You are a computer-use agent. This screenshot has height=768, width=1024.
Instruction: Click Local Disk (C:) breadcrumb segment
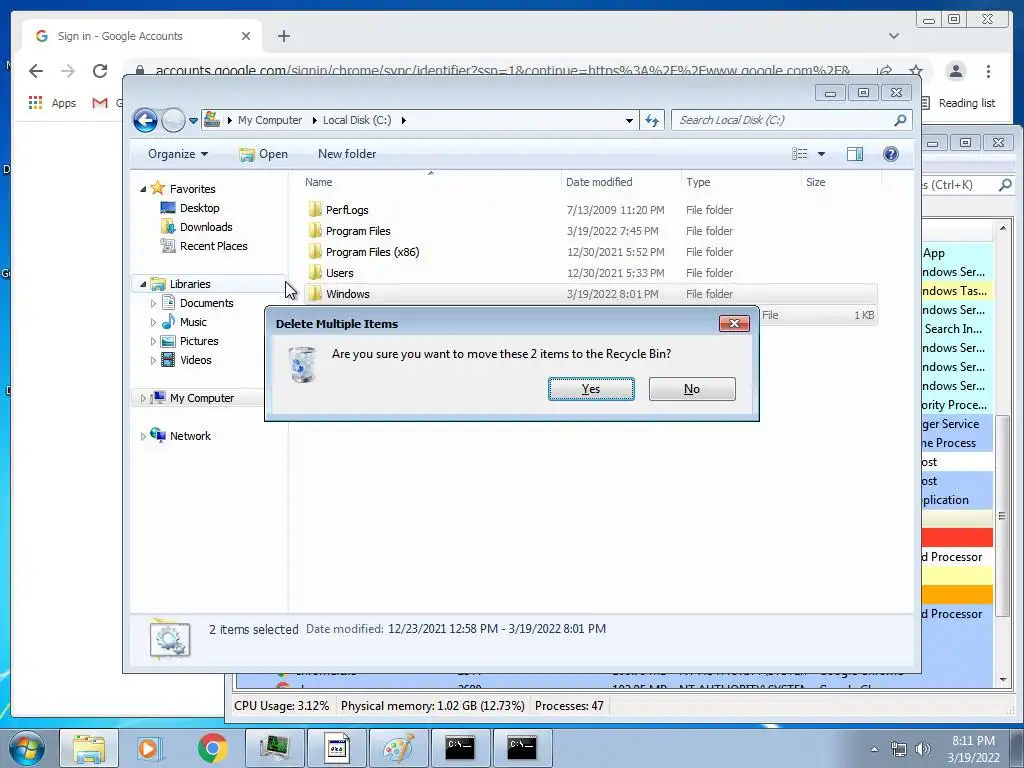click(357, 120)
